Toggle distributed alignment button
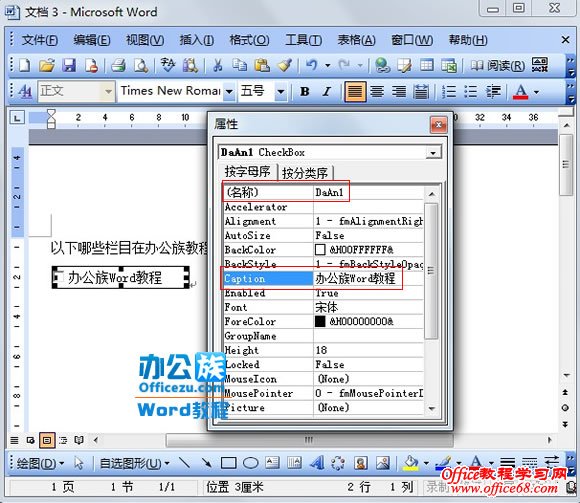This screenshot has height=503, width=580. [421, 91]
